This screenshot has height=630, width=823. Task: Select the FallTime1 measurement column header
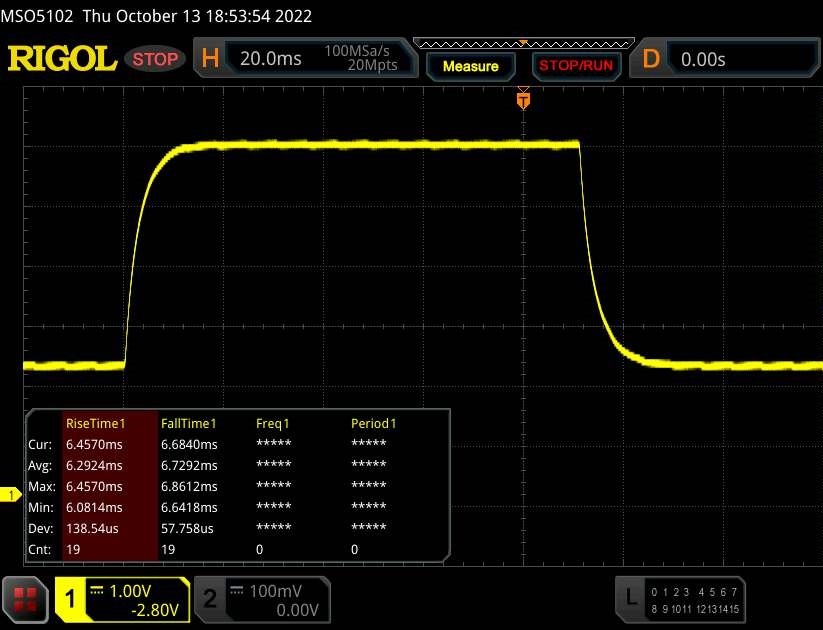pyautogui.click(x=189, y=423)
